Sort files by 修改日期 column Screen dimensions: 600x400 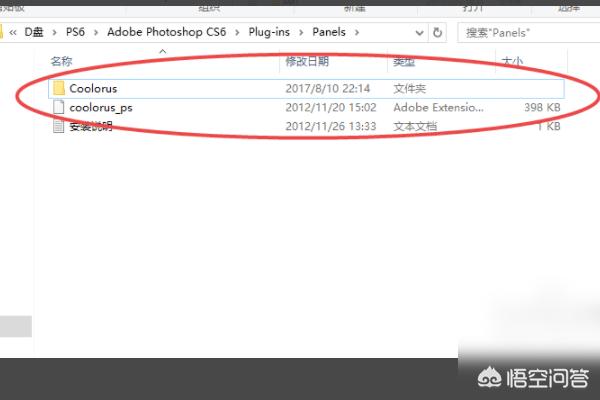pos(307,61)
